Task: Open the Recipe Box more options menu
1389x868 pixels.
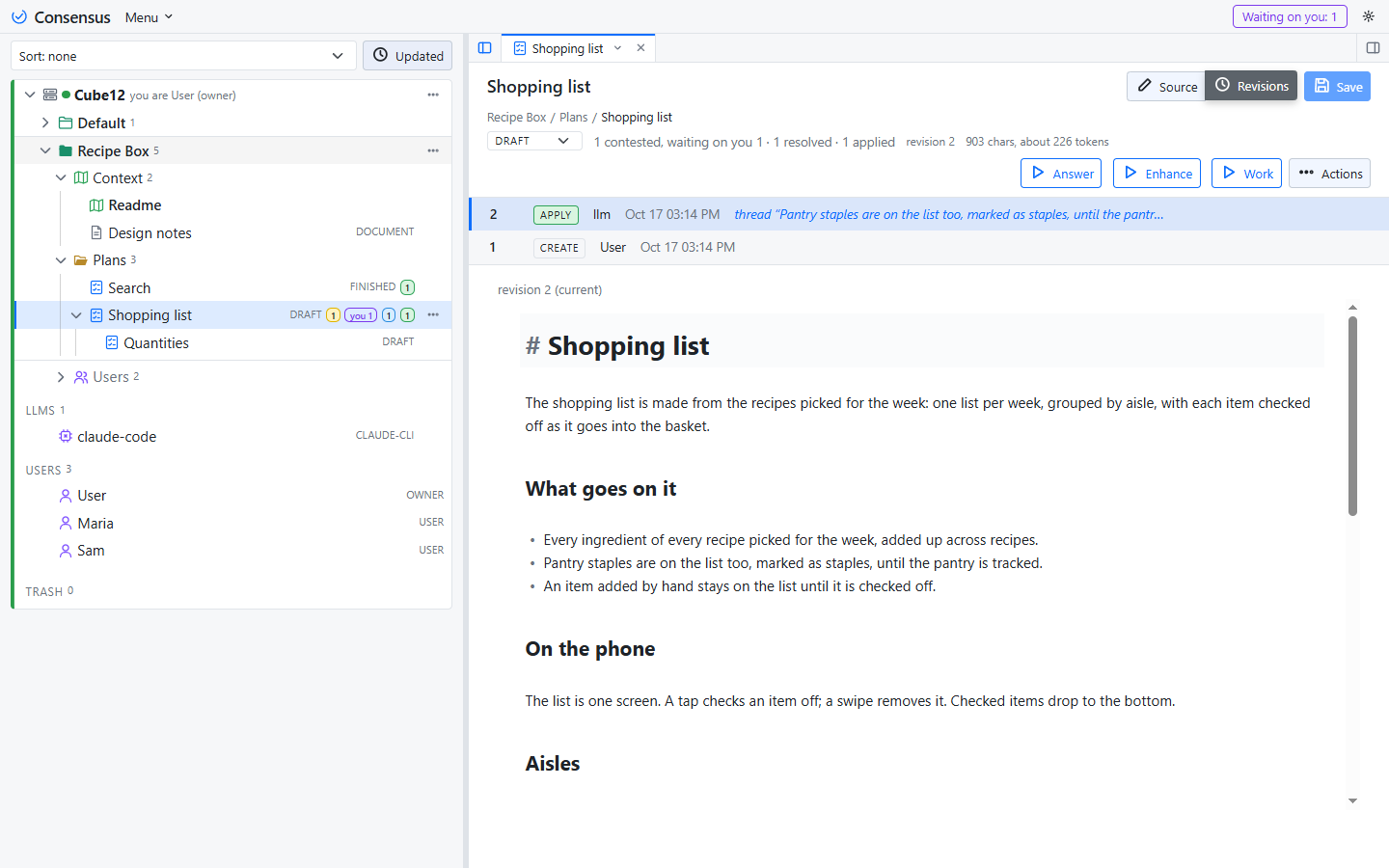Action: [433, 150]
